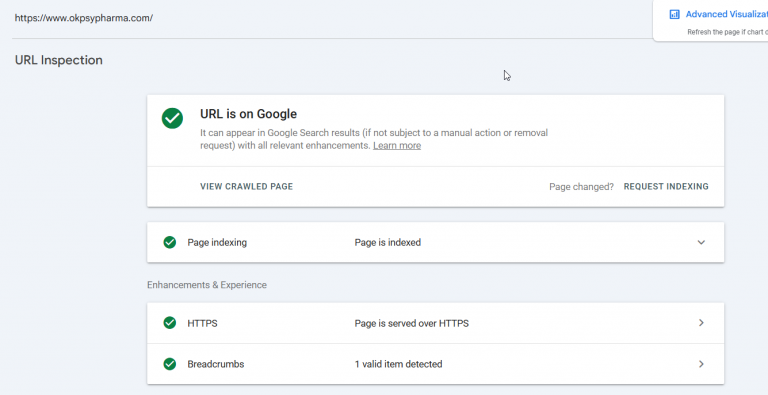Viewport: 768px width, 395px height.
Task: Open Breadcrumbs details arrow
Action: point(701,364)
